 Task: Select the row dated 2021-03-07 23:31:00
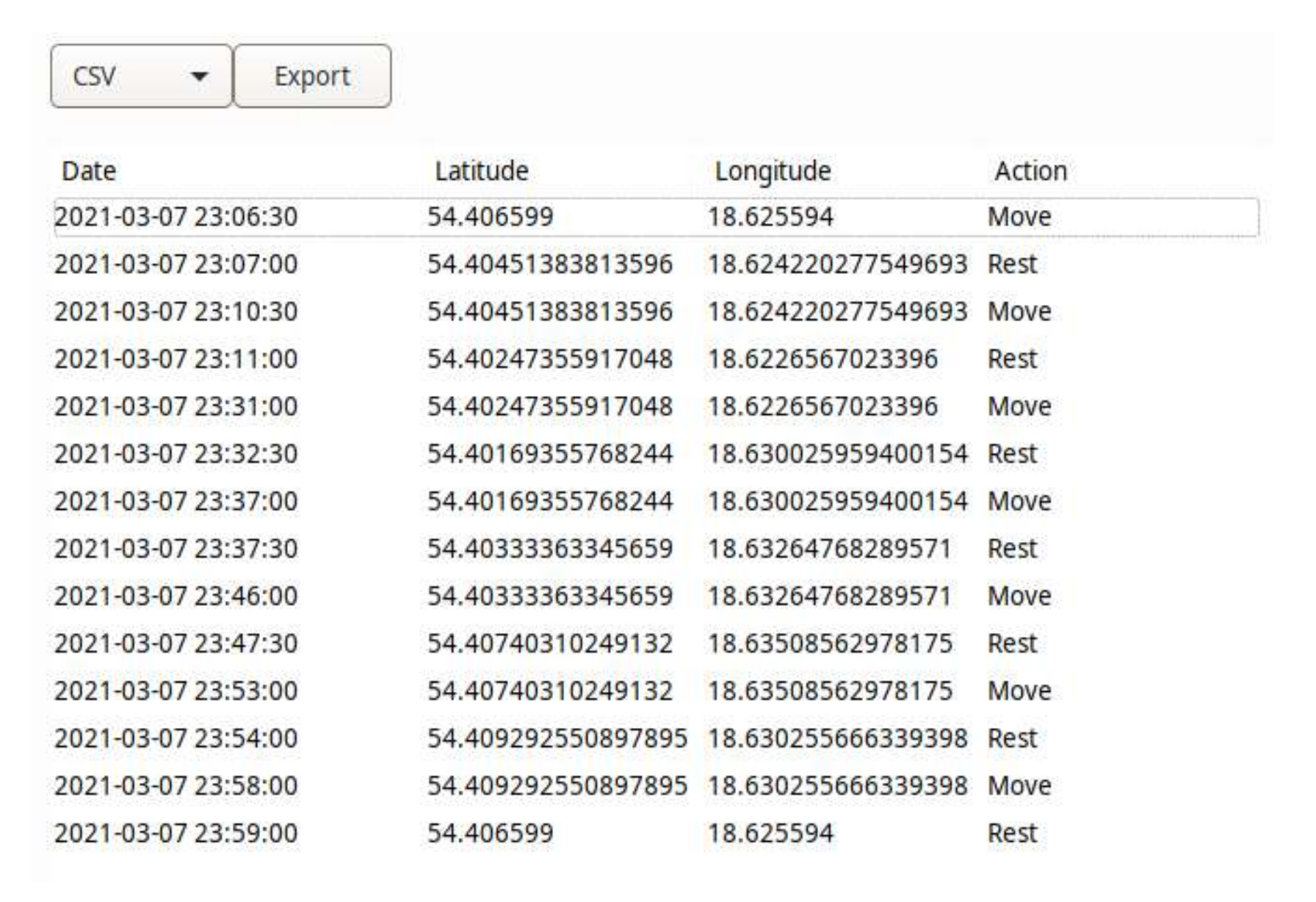point(176,407)
